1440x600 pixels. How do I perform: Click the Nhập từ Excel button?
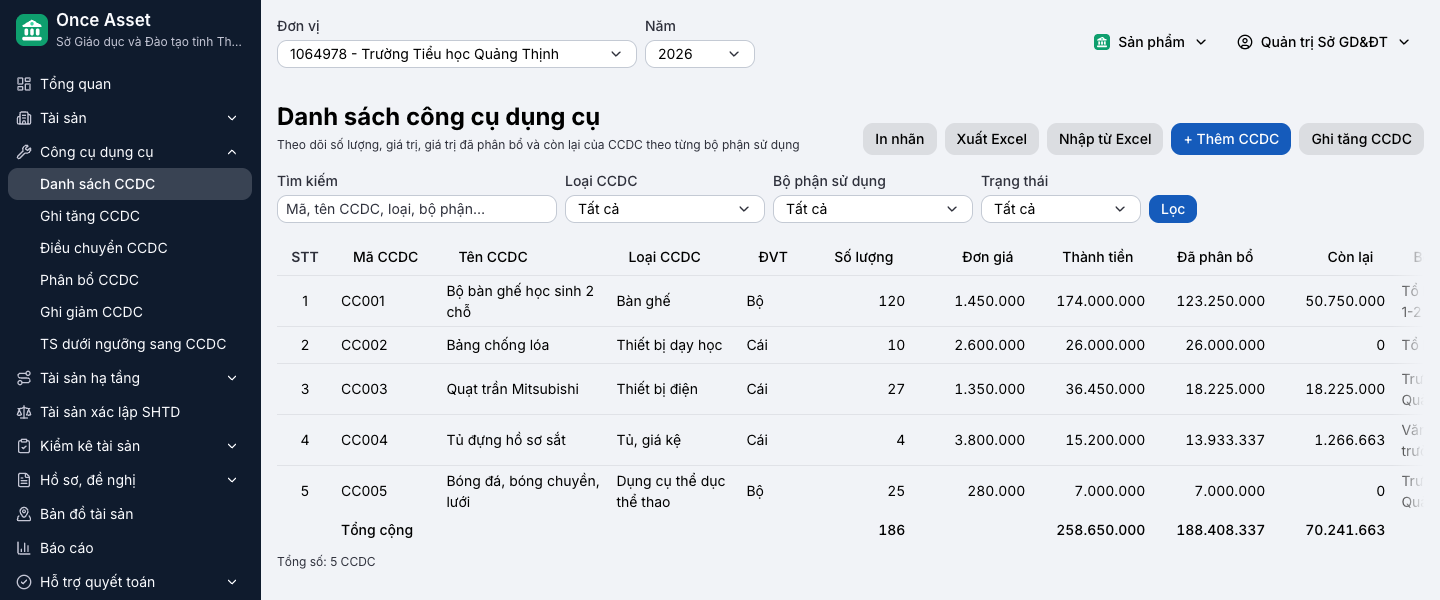(1105, 139)
